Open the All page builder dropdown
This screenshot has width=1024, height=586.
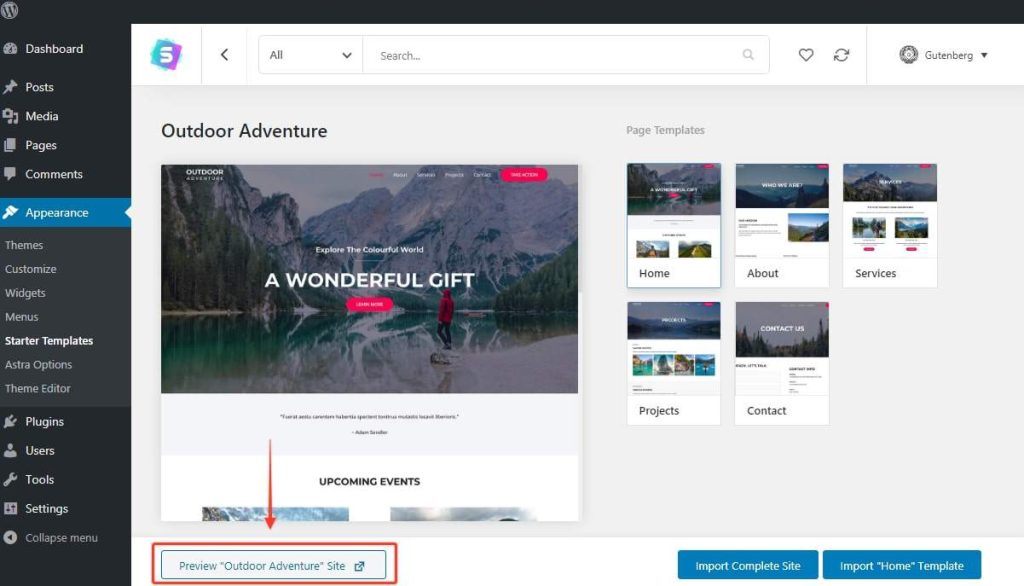tap(309, 55)
